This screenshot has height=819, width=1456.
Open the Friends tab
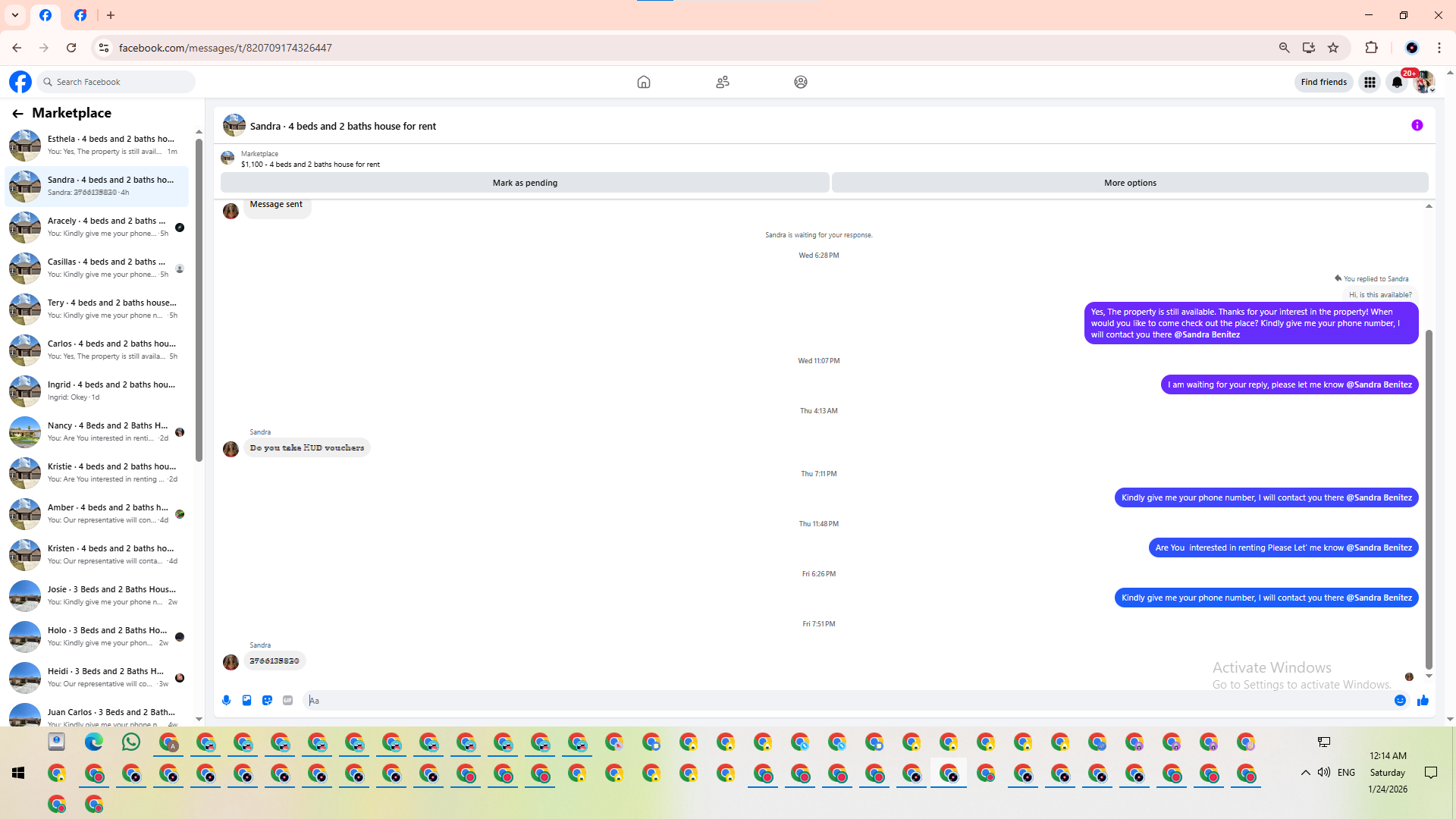[x=722, y=82]
